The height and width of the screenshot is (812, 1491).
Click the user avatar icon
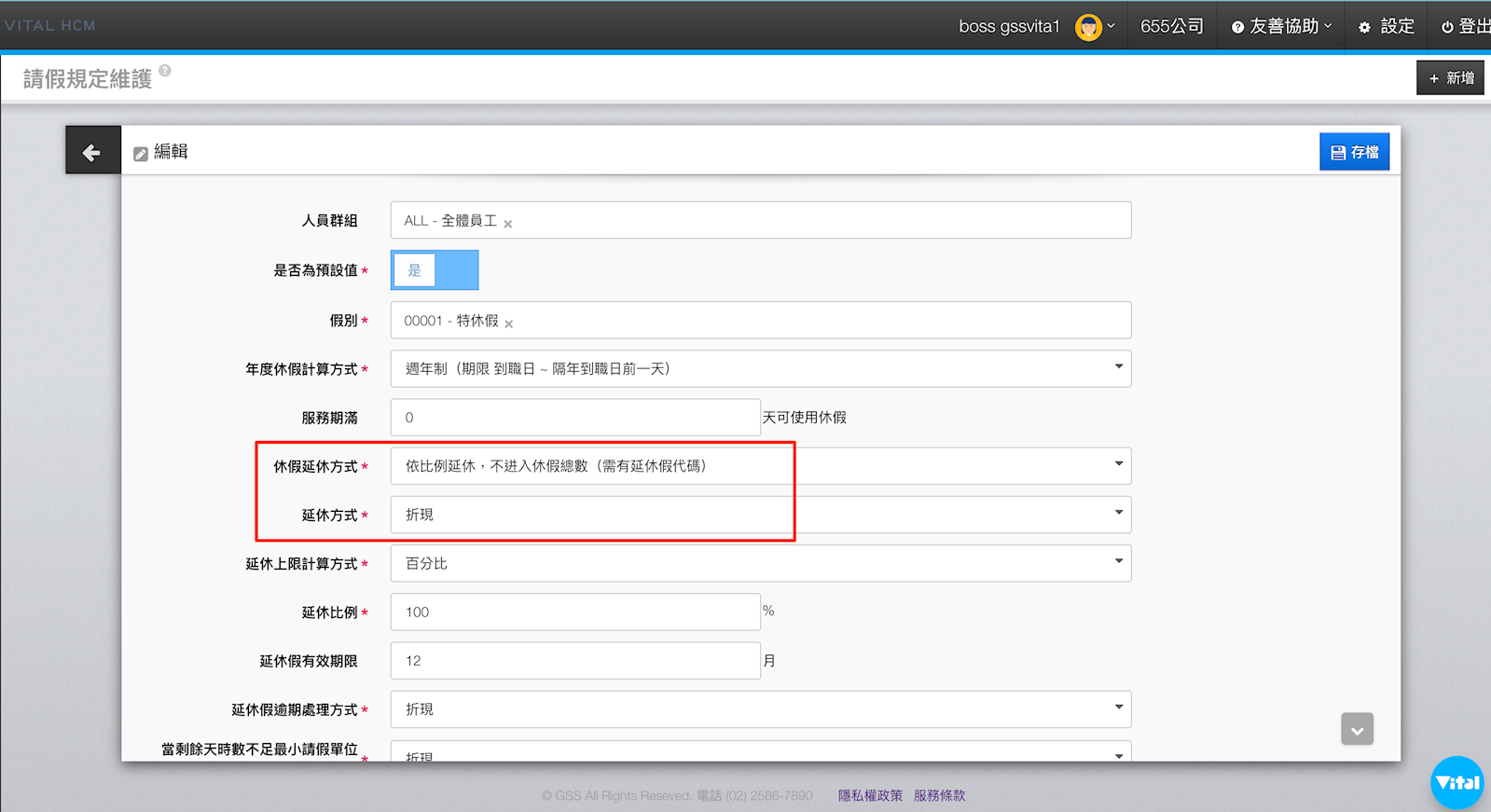click(x=1087, y=27)
